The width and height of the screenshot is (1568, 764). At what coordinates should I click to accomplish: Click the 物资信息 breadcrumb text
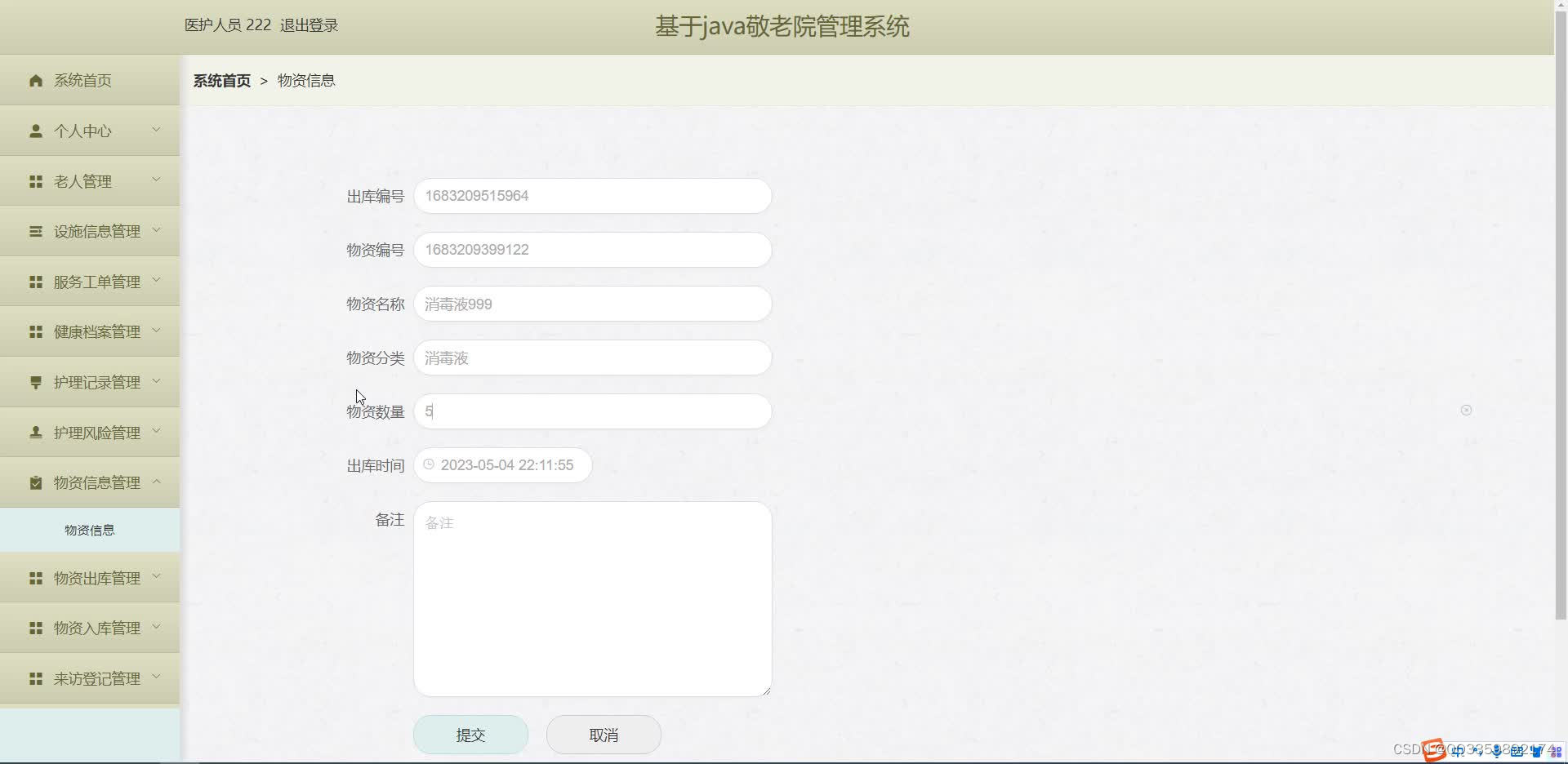click(306, 81)
